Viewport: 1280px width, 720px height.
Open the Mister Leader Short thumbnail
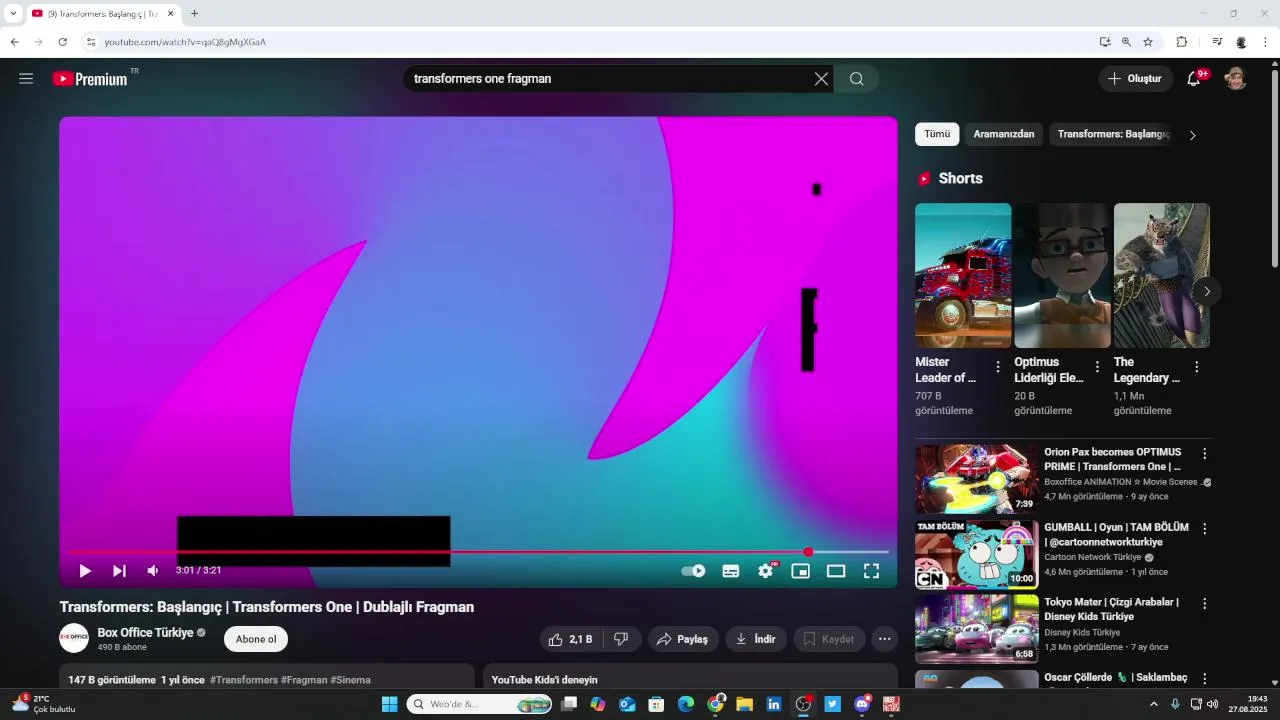[x=963, y=276]
